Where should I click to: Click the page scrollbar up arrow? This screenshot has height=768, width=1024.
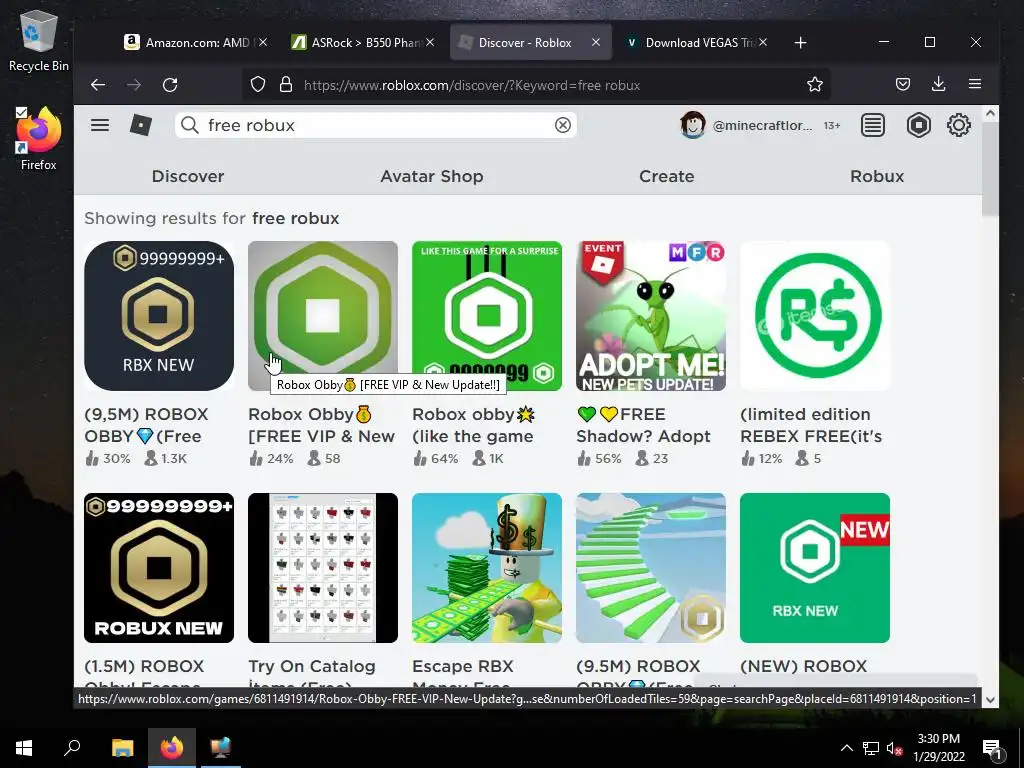pos(990,114)
